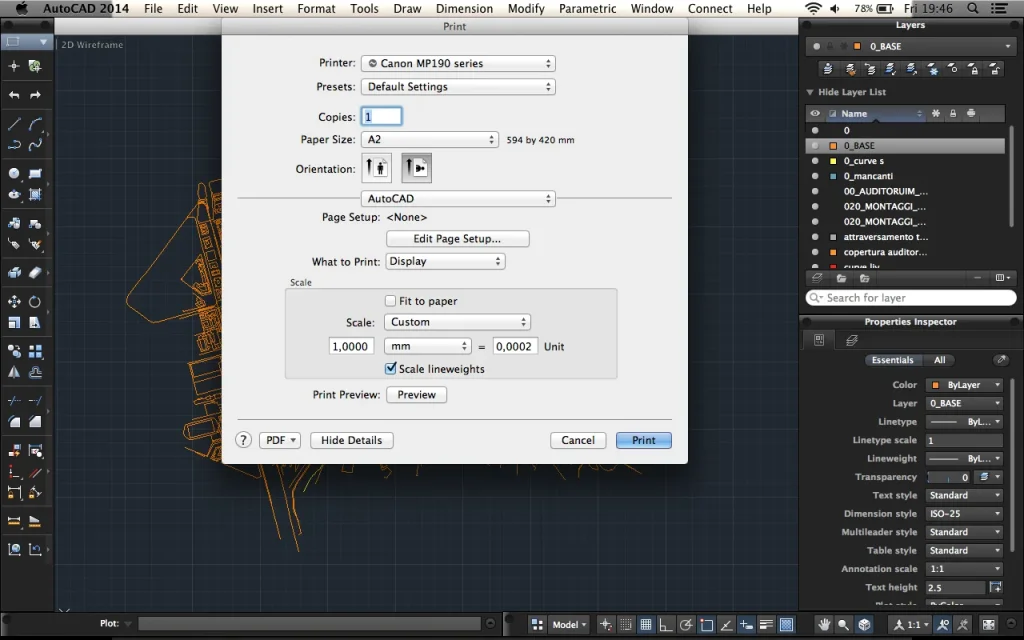This screenshot has width=1024, height=640.
Task: Select the Erase tool
Action: tap(35, 272)
